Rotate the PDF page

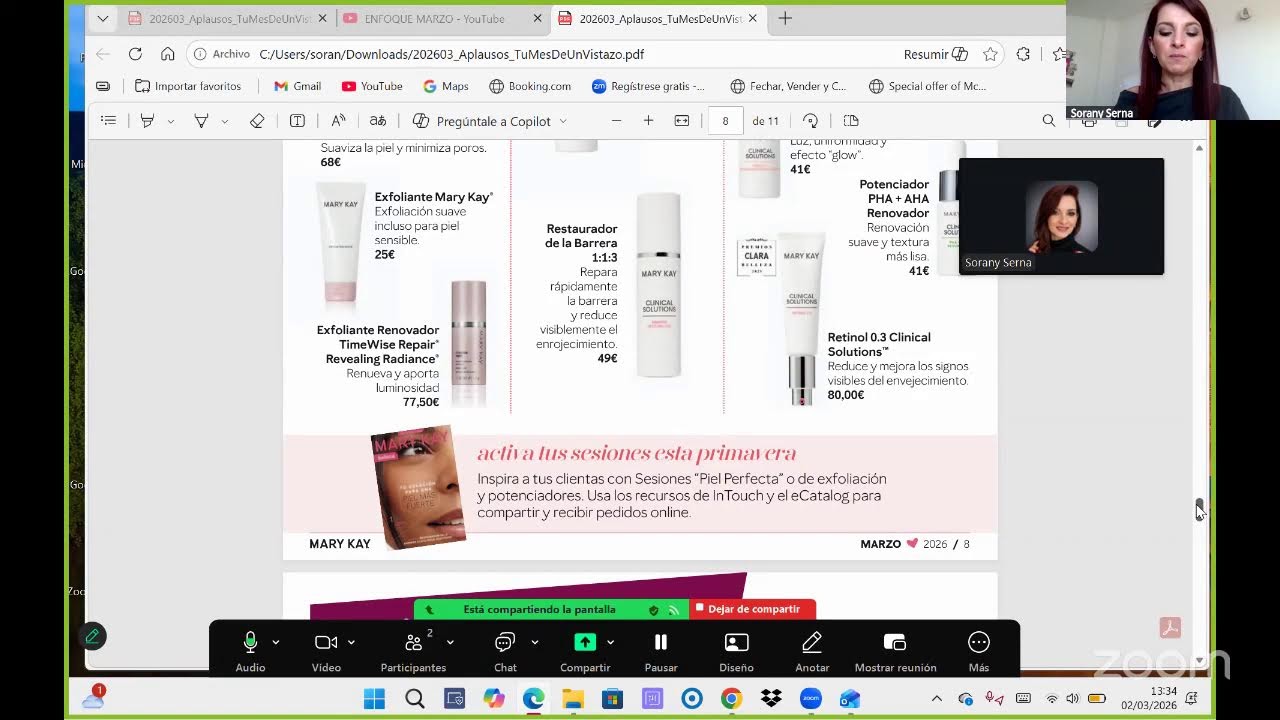click(811, 121)
